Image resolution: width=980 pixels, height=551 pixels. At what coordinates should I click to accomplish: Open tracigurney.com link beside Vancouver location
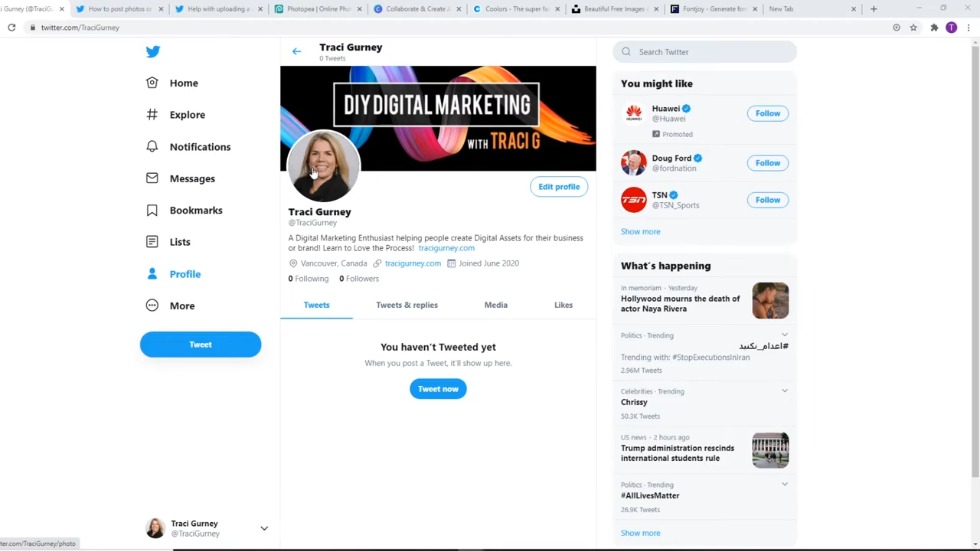(x=412, y=263)
